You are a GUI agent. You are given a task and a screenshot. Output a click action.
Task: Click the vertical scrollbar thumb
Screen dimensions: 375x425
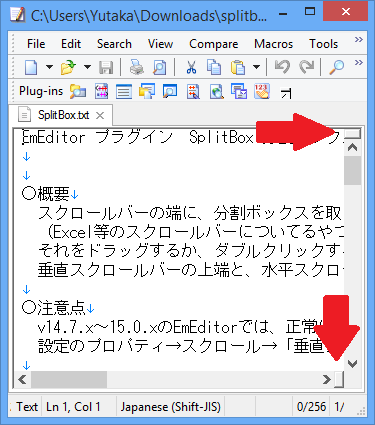353,170
